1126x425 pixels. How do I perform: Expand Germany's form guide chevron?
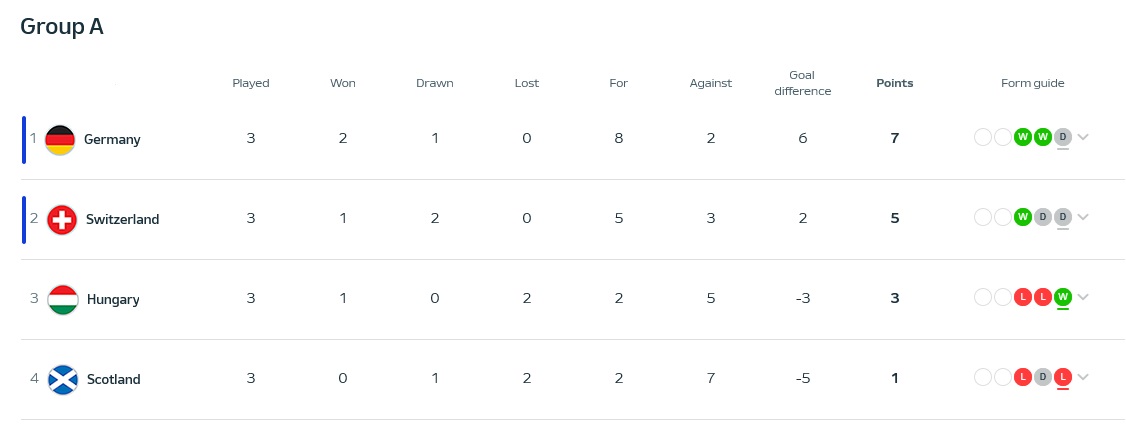tap(1083, 138)
